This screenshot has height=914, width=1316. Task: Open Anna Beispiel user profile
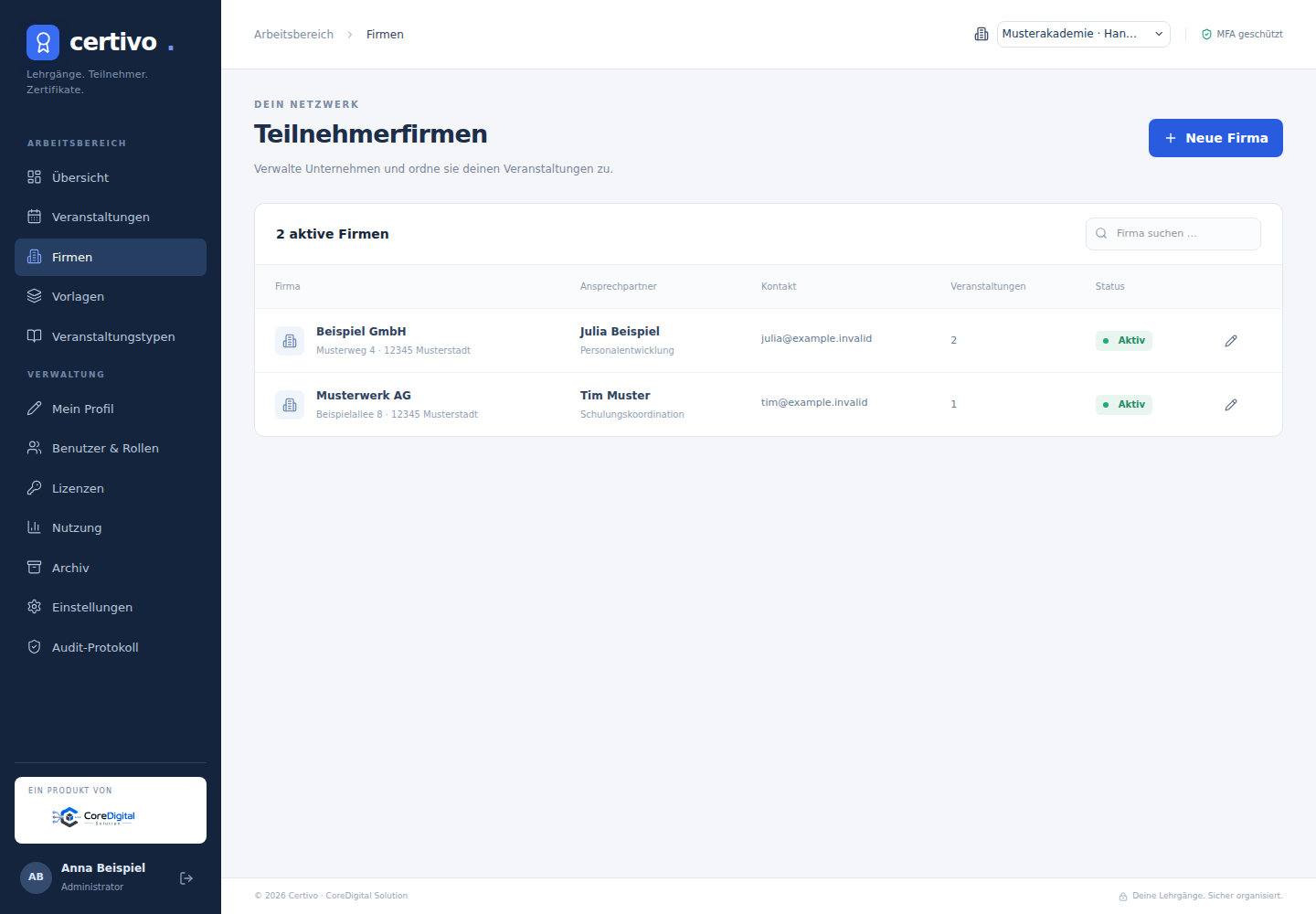pyautogui.click(x=103, y=877)
